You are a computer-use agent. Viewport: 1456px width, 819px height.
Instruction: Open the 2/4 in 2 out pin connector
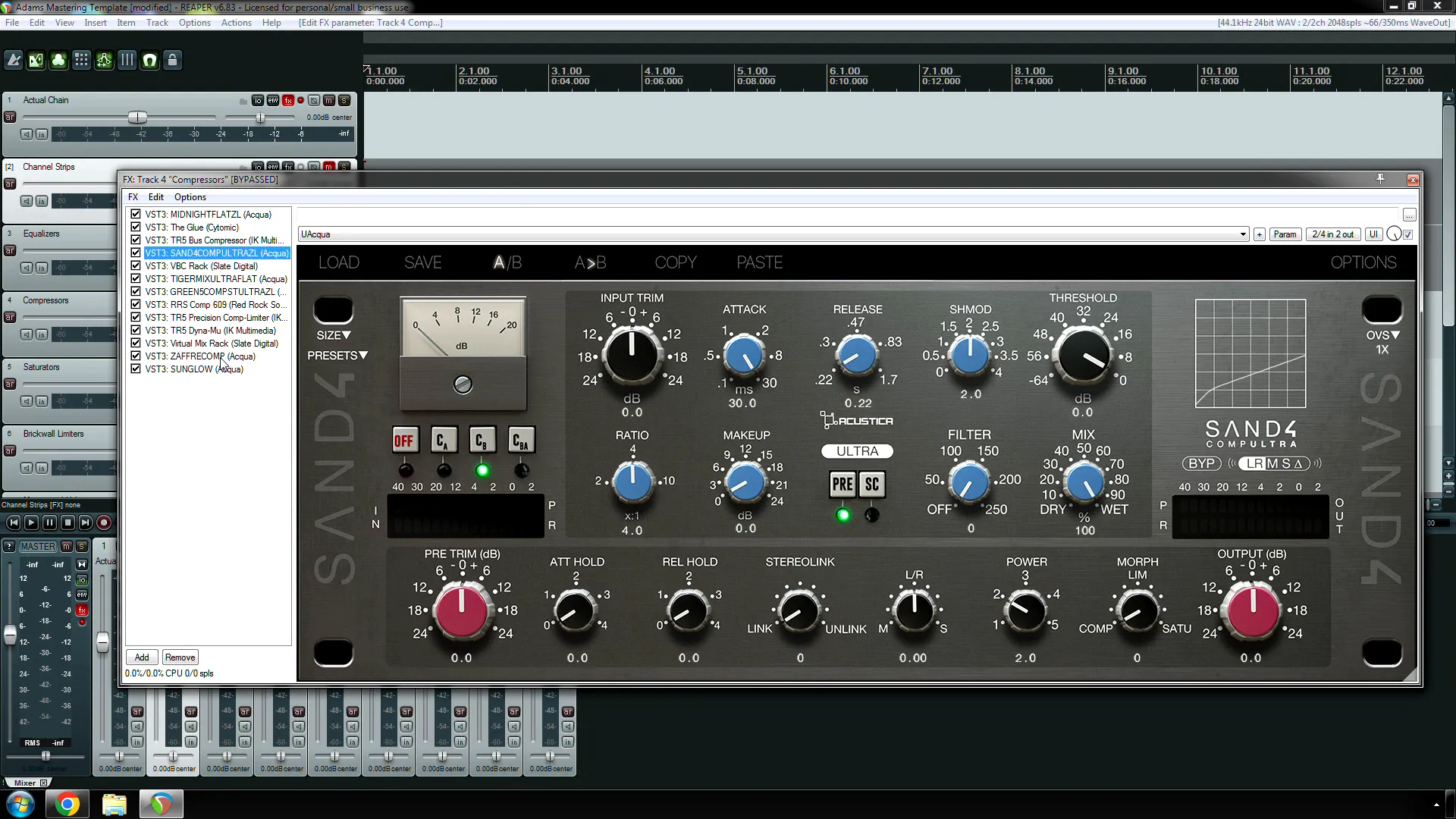(1333, 234)
